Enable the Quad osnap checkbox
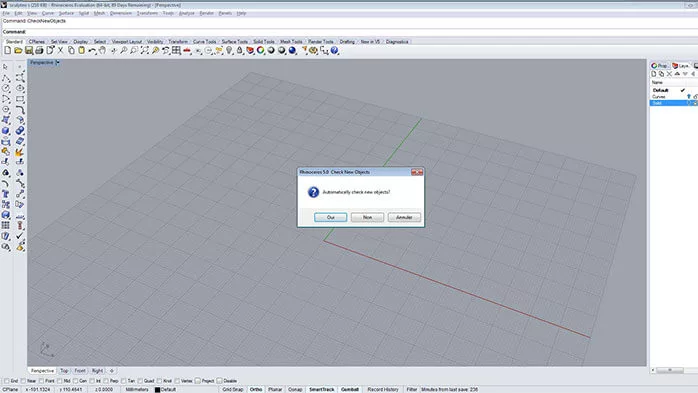Screen dimensions: 698x393 pos(140,381)
